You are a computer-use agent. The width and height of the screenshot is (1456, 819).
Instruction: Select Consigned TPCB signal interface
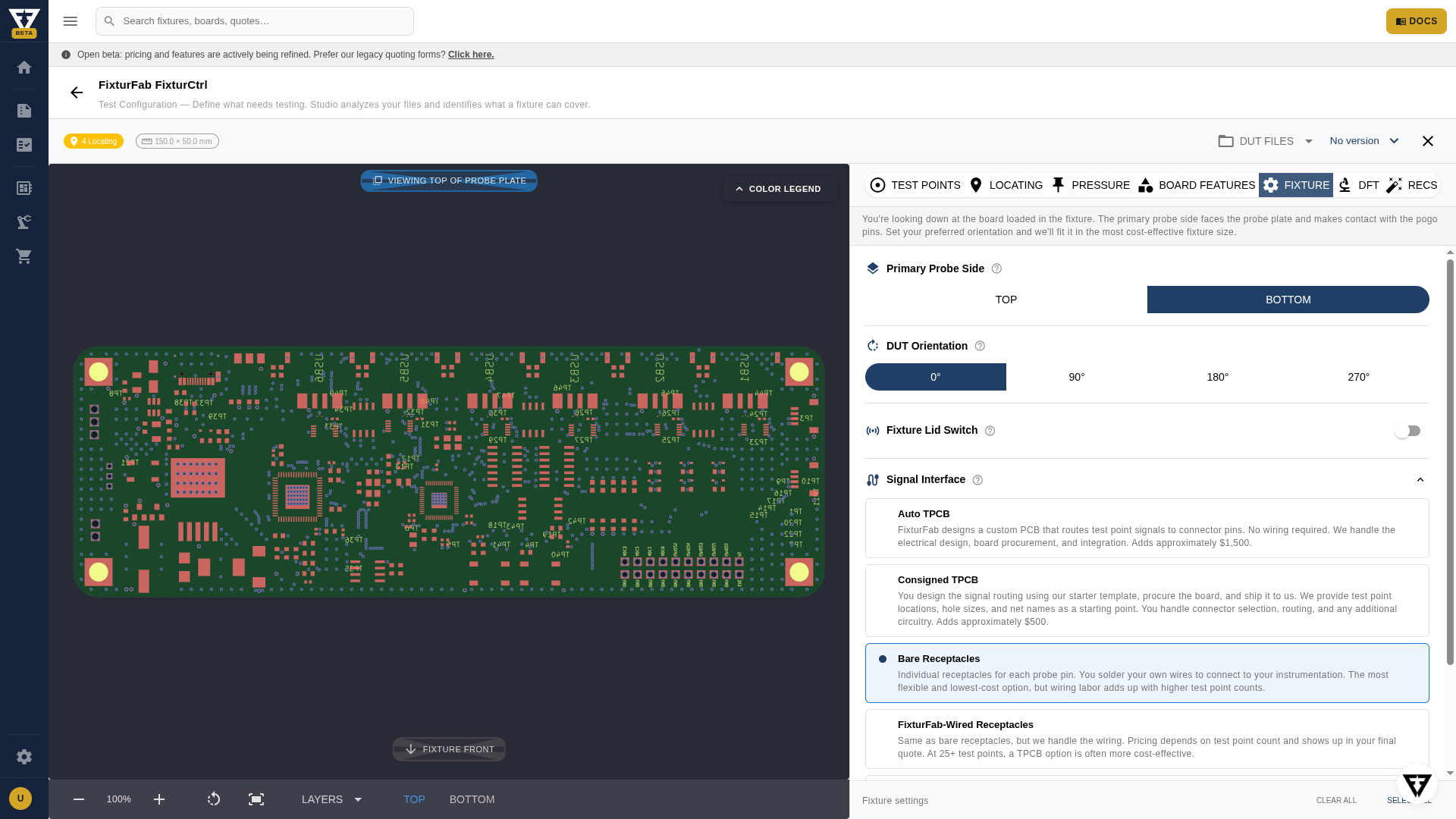tap(1147, 601)
